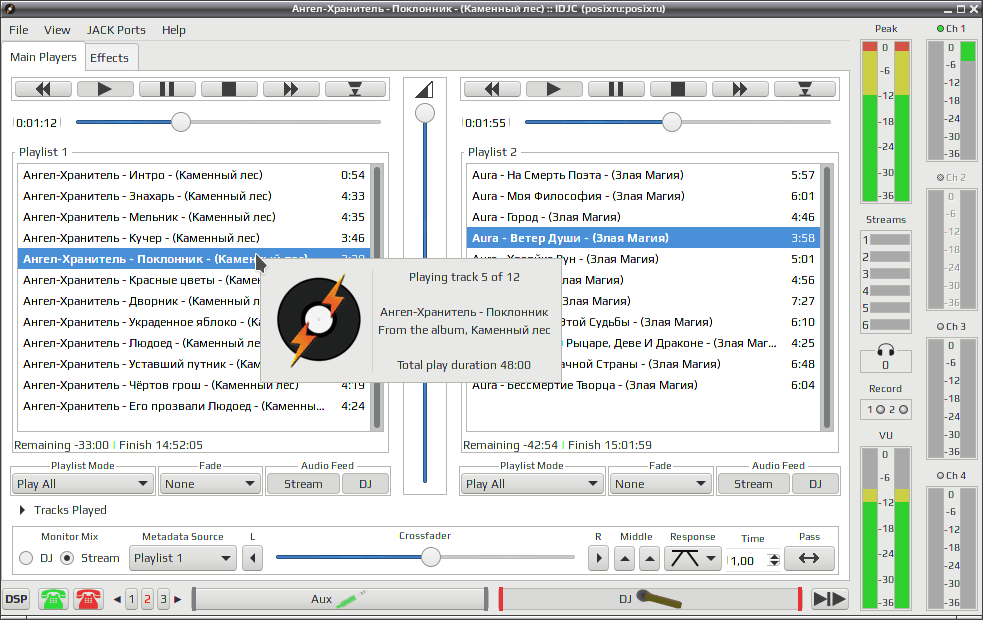983x620 pixels.
Task: Pause the left player (Playlist 1)
Action: pyautogui.click(x=167, y=89)
